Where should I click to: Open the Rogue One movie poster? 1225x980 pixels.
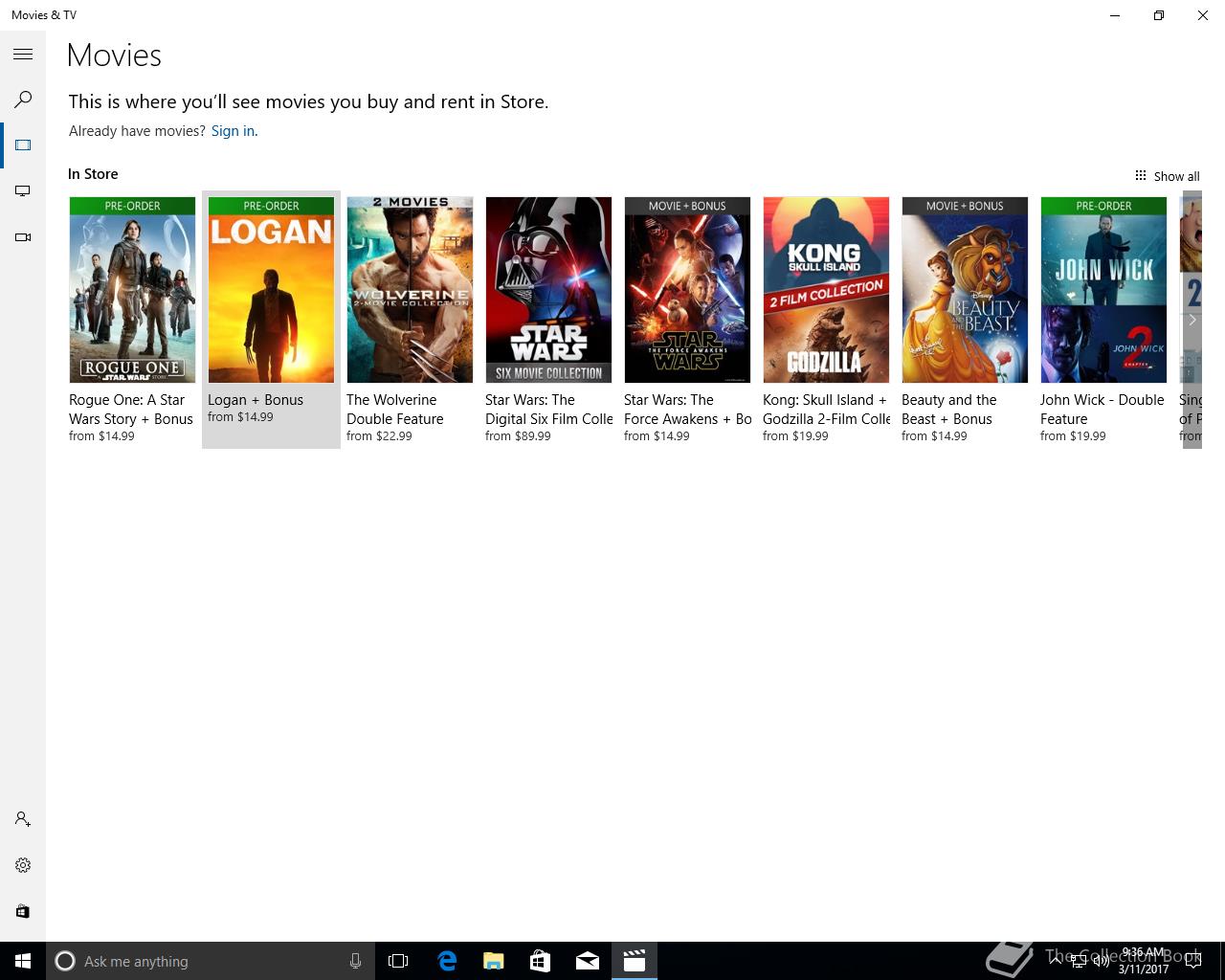[x=132, y=290]
